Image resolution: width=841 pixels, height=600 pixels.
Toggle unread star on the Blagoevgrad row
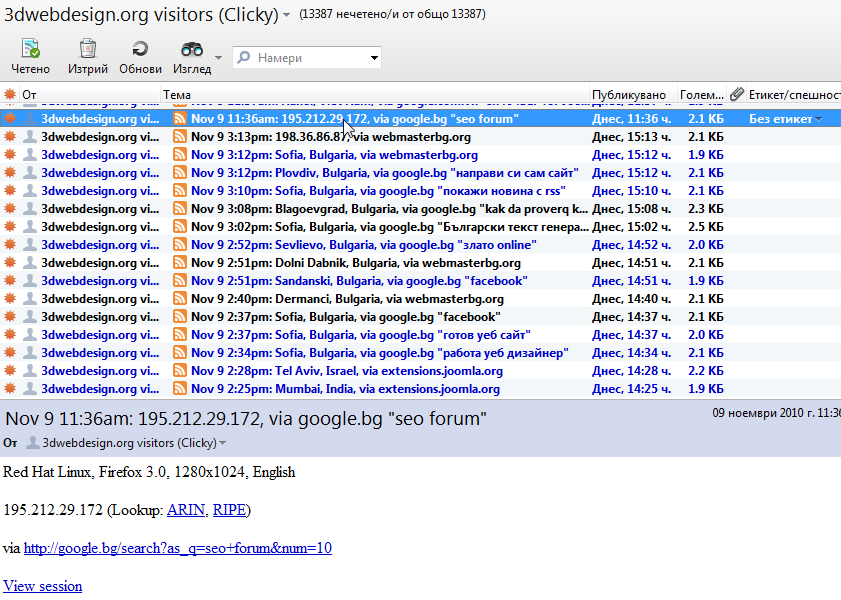point(10,209)
